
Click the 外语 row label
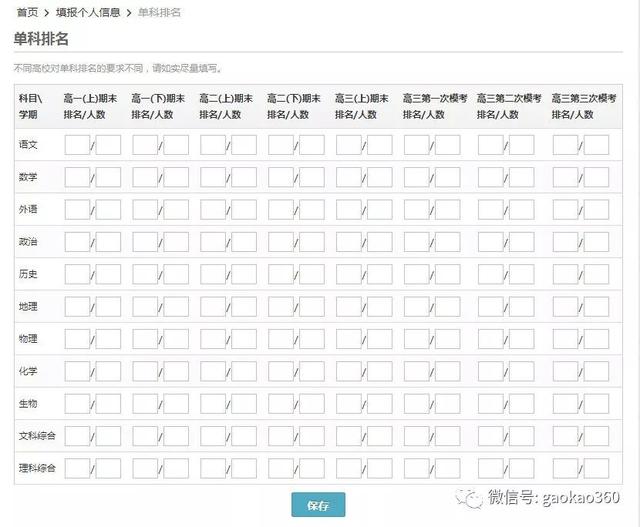pyautogui.click(x=28, y=209)
